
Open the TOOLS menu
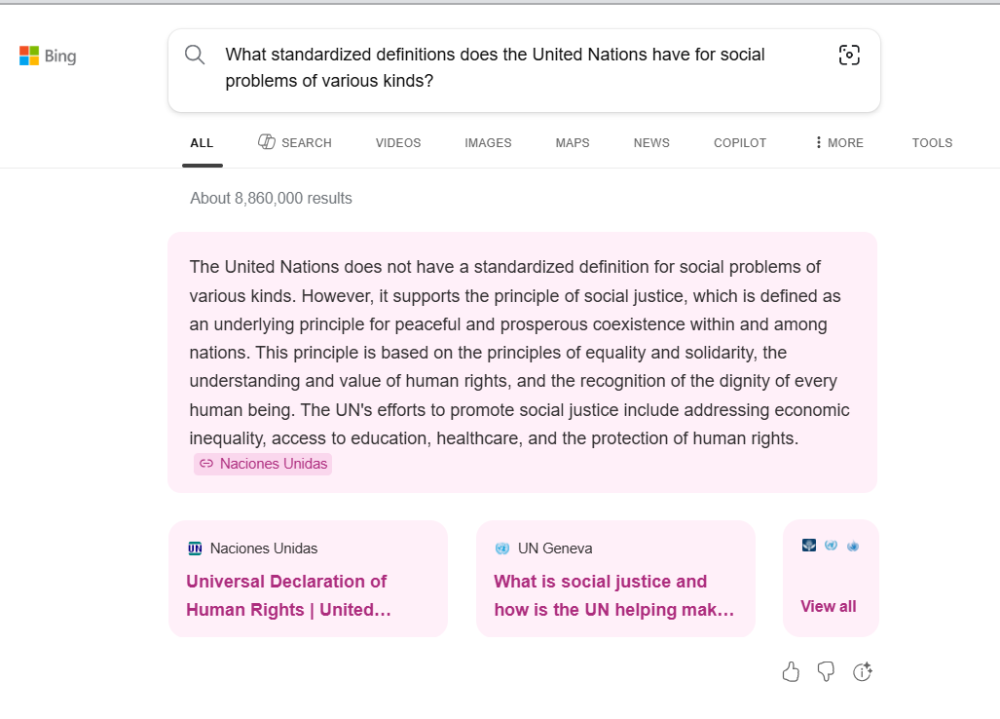[931, 143]
